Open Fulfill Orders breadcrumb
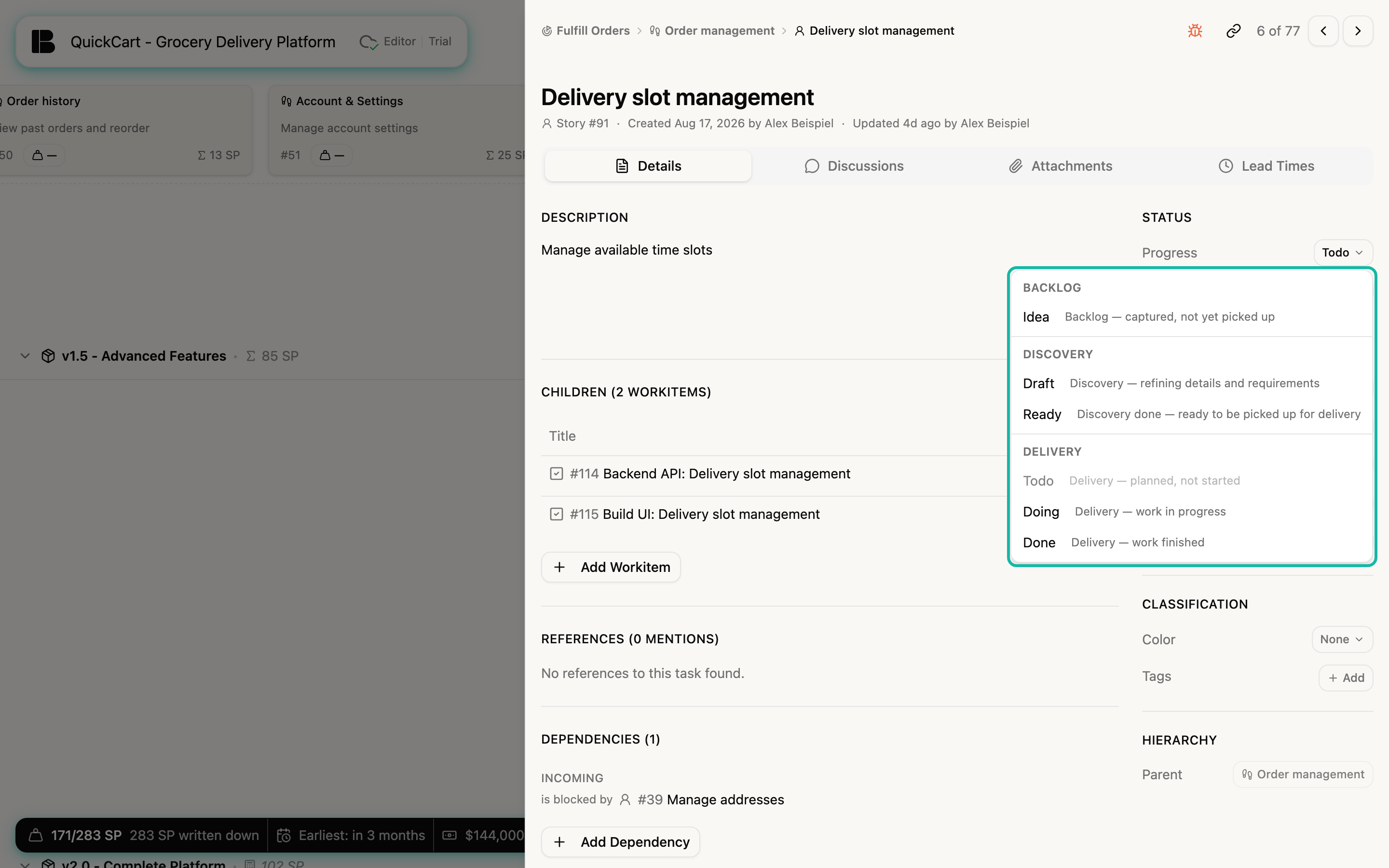Viewport: 1389px width, 868px height. [x=586, y=30]
